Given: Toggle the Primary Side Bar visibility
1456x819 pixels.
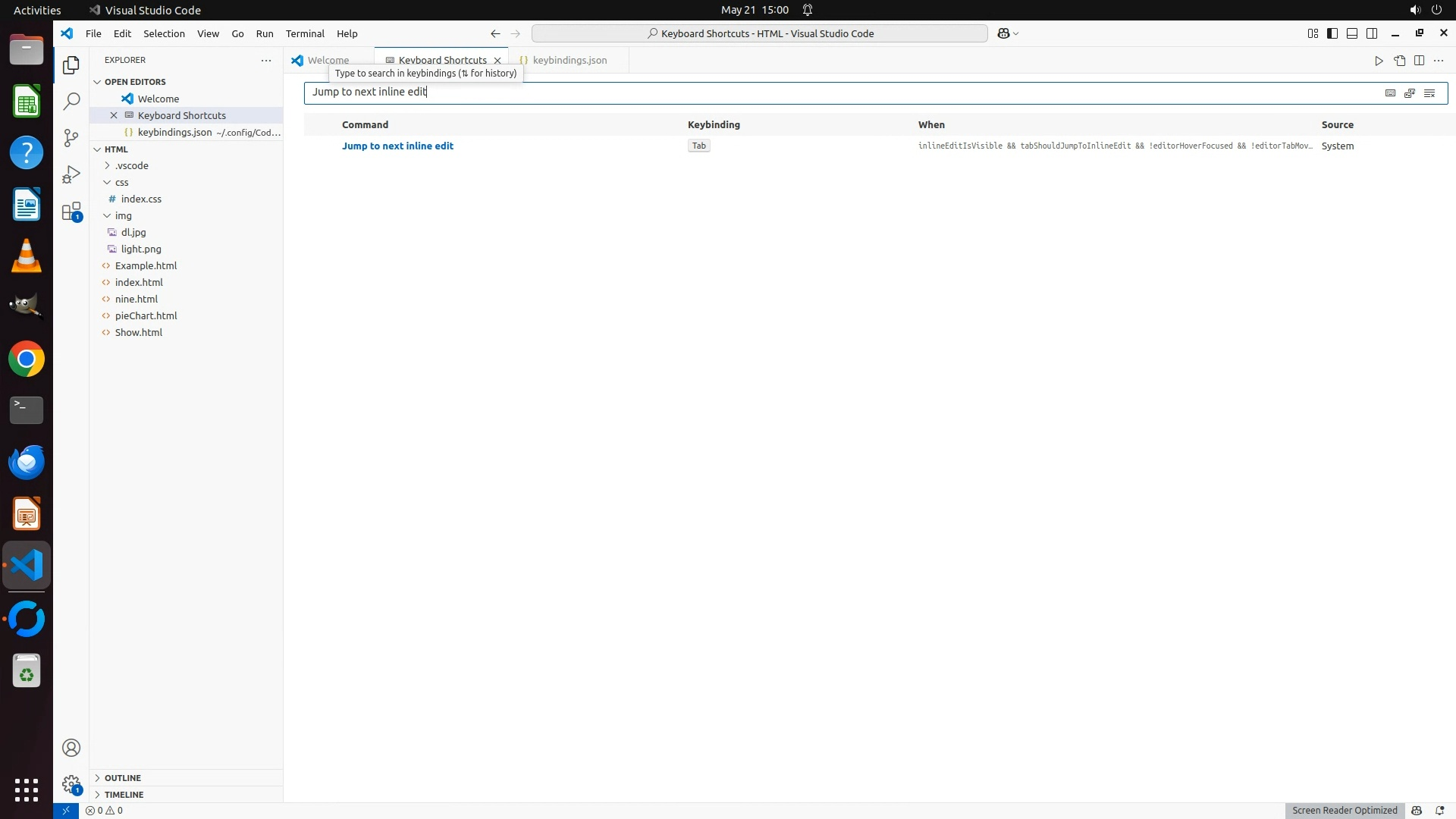Looking at the screenshot, I should [1332, 33].
